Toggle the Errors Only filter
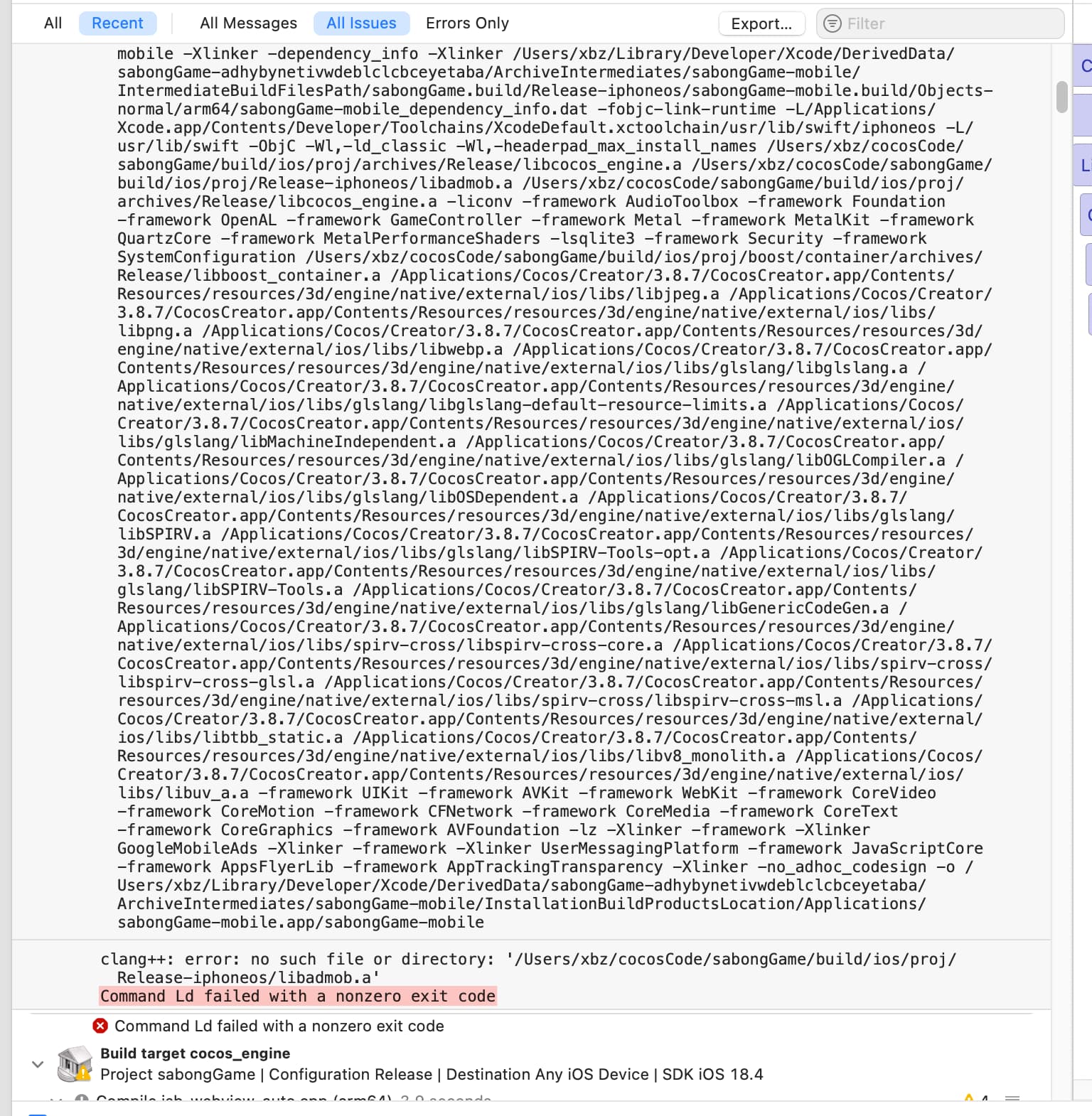This screenshot has width=1092, height=1116. pyautogui.click(x=467, y=23)
